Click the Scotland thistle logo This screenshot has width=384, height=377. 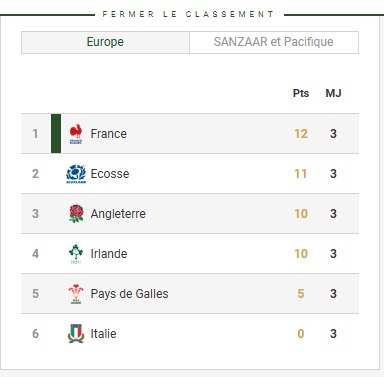pyautogui.click(x=76, y=174)
